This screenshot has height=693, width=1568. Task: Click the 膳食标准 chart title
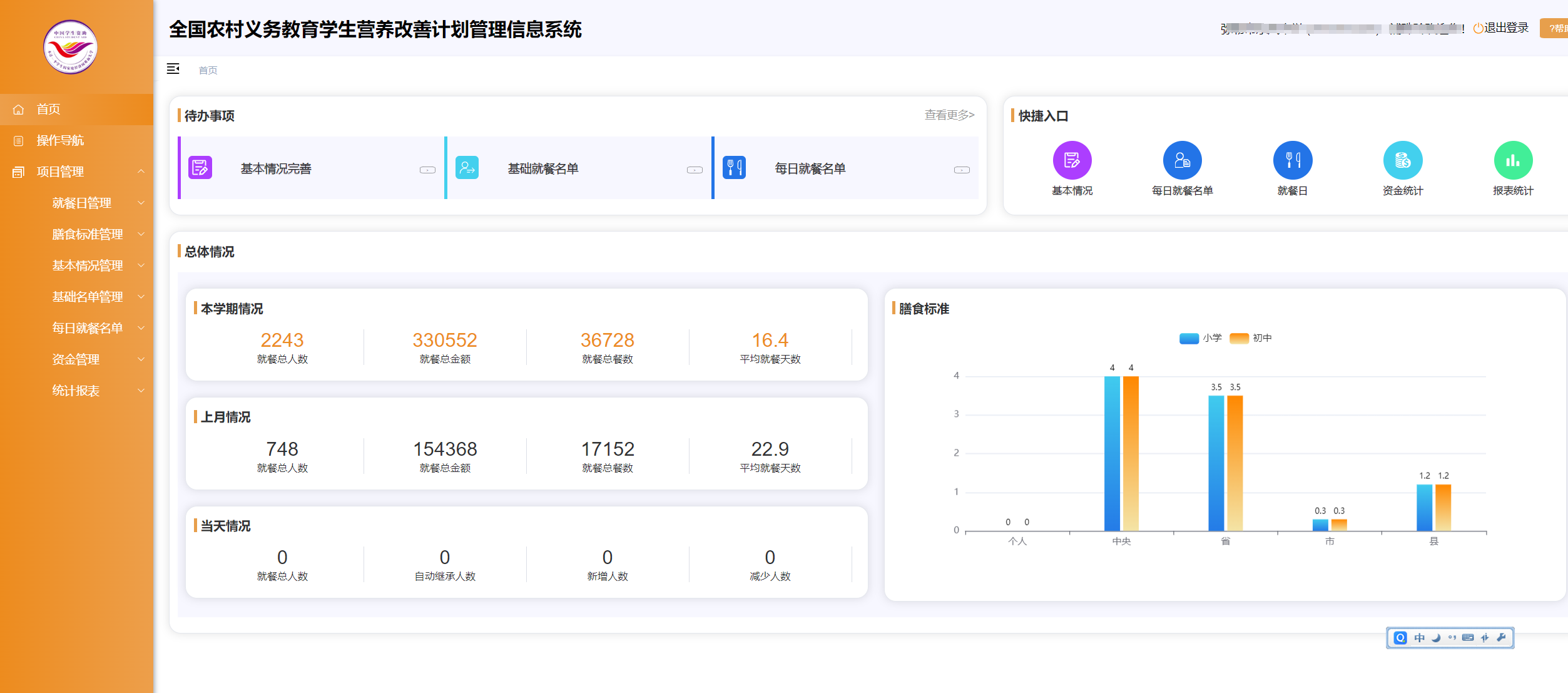point(924,309)
